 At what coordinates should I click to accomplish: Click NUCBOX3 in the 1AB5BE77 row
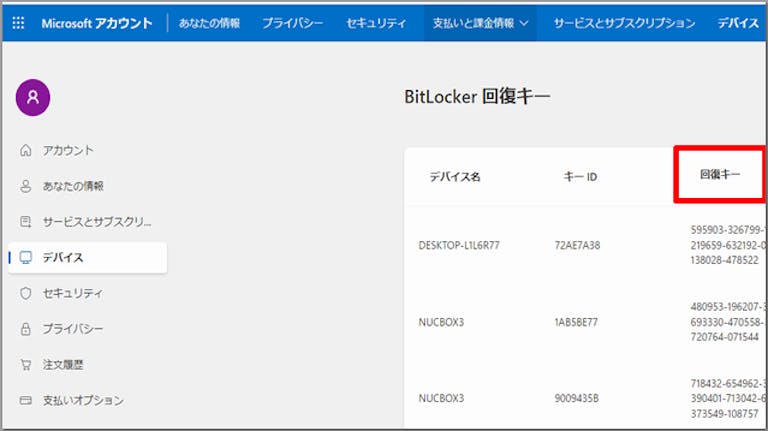coord(441,322)
